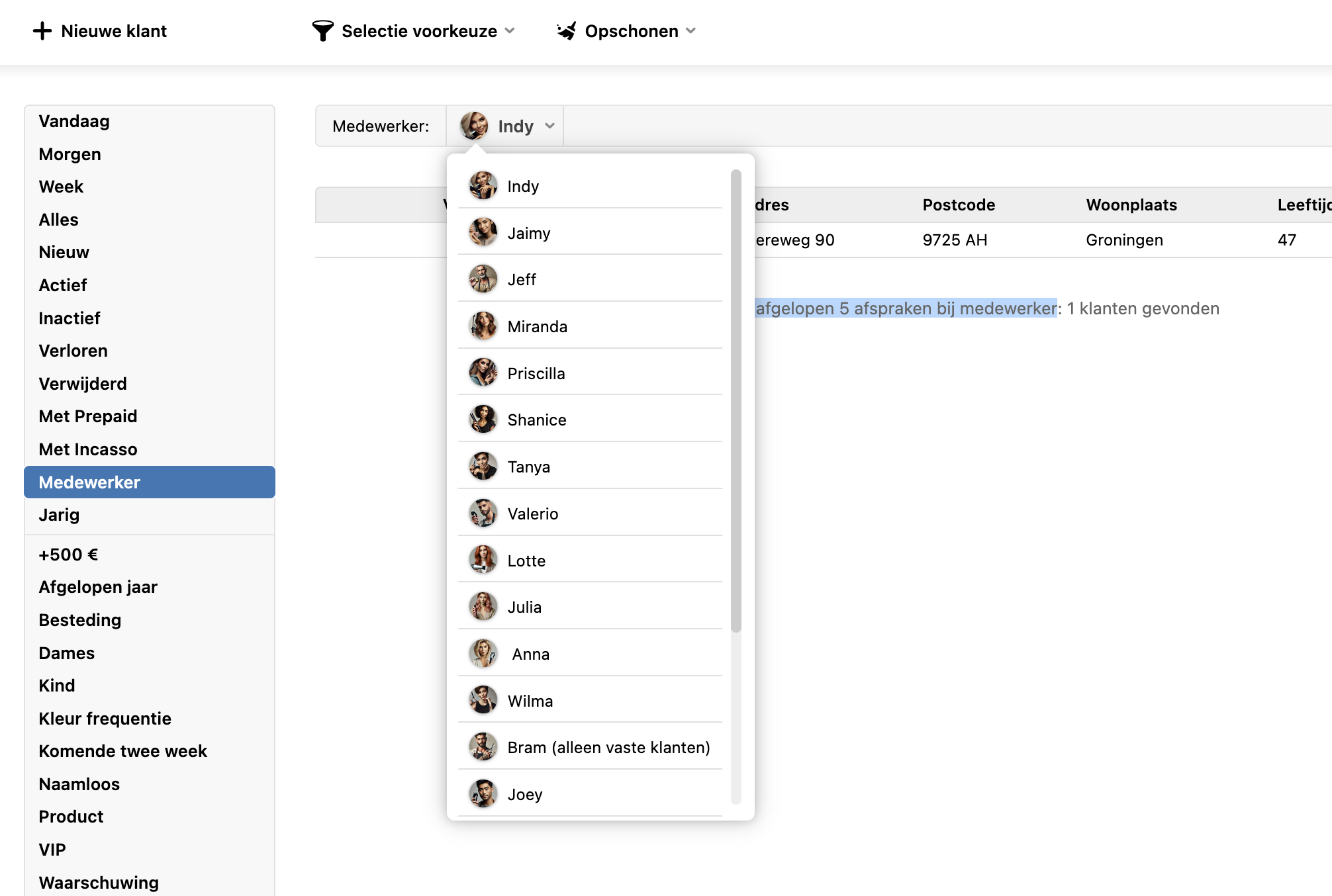Click the plus icon for Nieuwe klant

(x=42, y=31)
